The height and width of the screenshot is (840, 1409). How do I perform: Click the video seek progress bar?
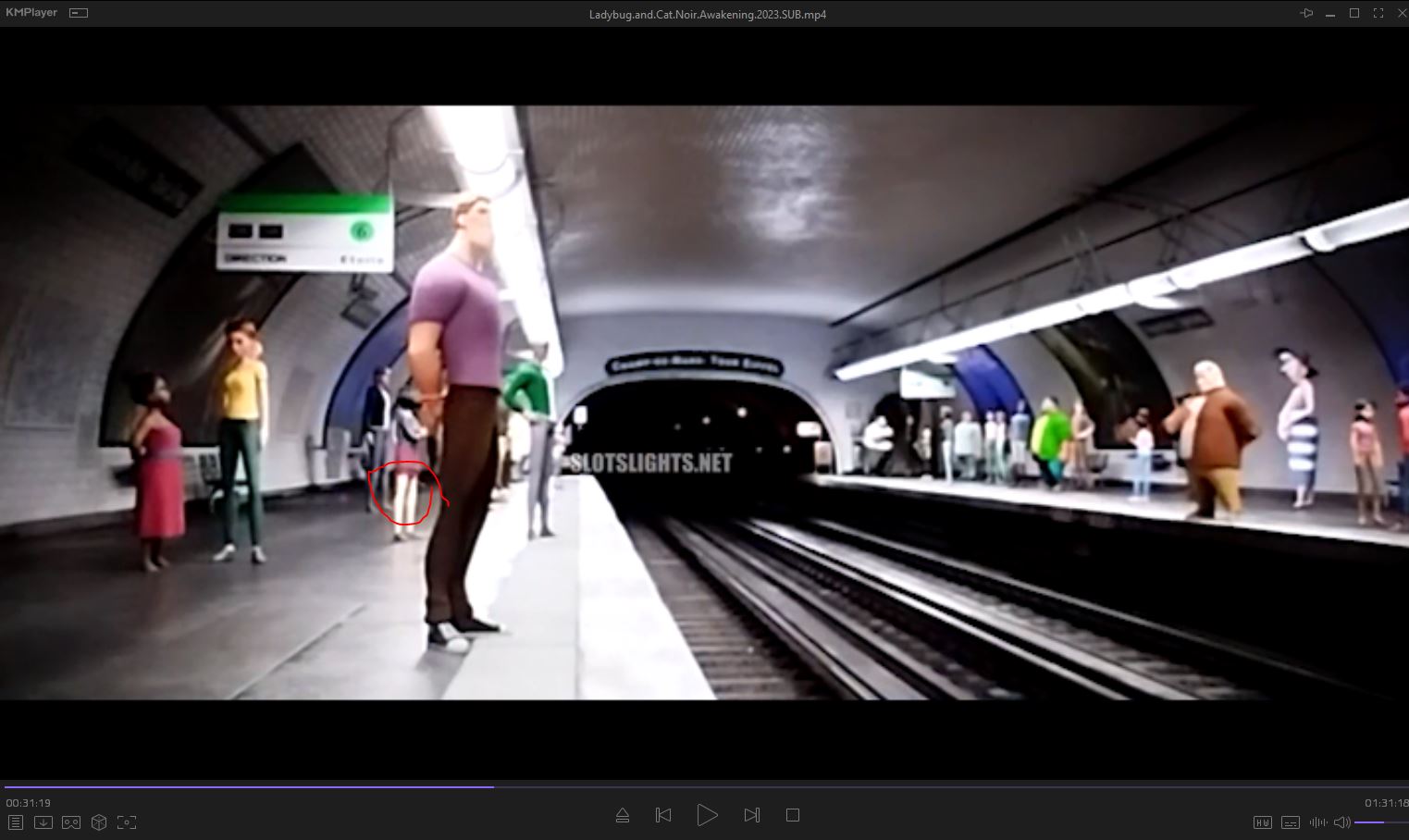click(703, 787)
